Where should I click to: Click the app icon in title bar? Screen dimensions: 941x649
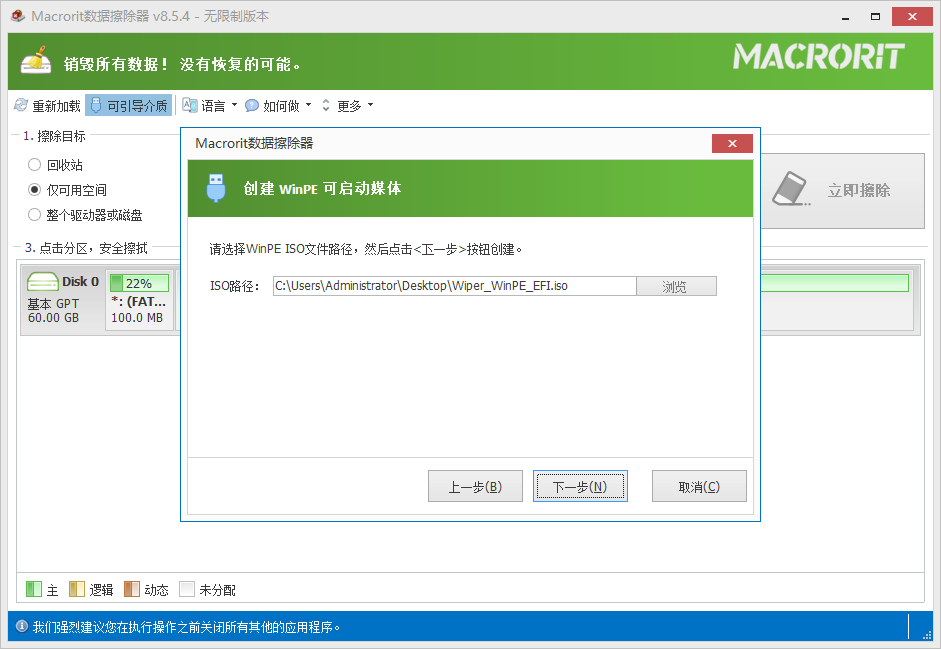pos(18,16)
